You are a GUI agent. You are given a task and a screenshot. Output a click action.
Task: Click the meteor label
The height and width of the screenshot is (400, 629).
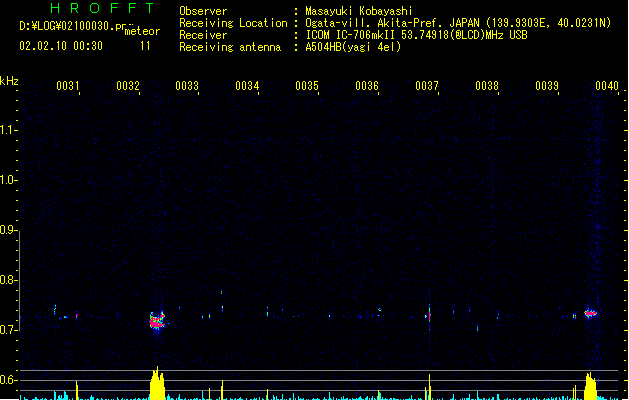(x=142, y=31)
